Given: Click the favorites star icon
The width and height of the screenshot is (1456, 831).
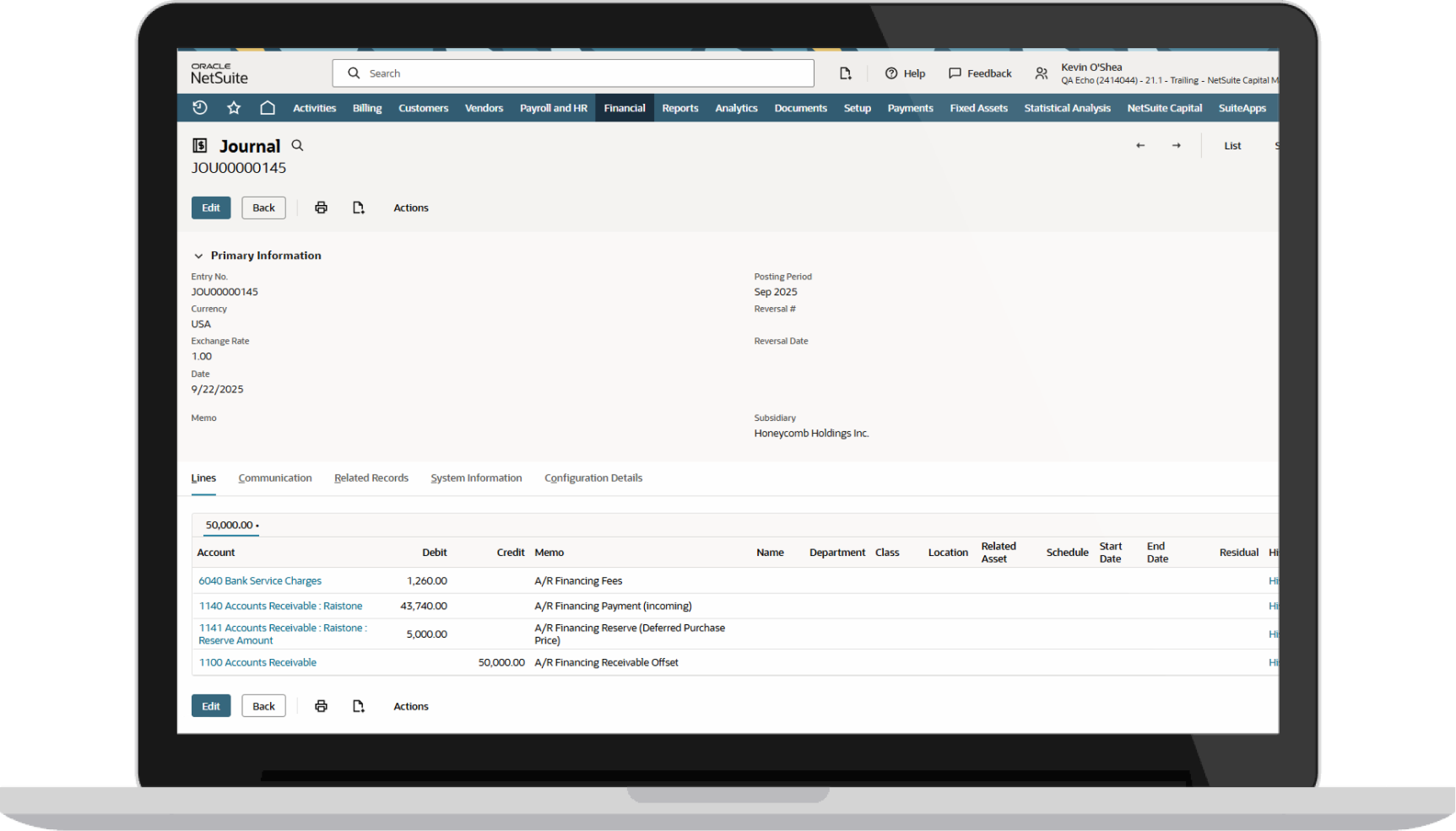Looking at the screenshot, I should click(x=234, y=107).
